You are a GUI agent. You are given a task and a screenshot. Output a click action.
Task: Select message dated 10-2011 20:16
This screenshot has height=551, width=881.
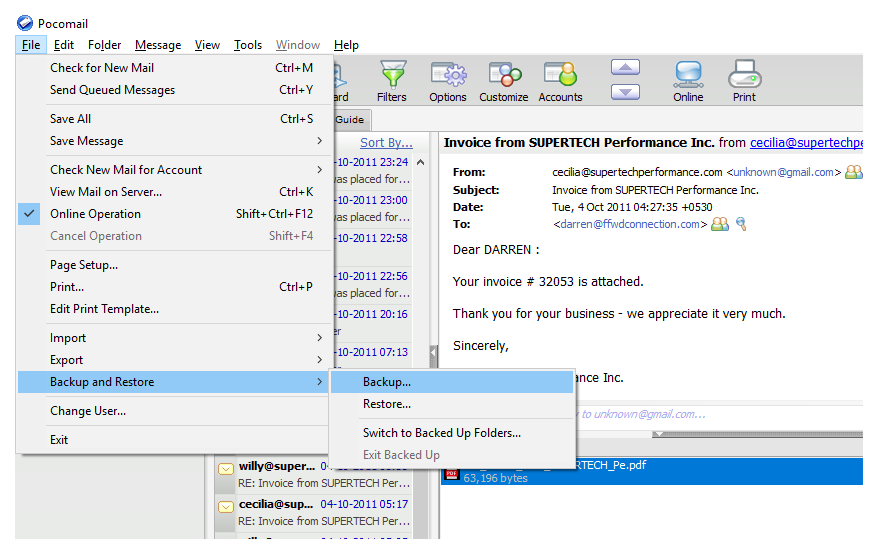(373, 323)
